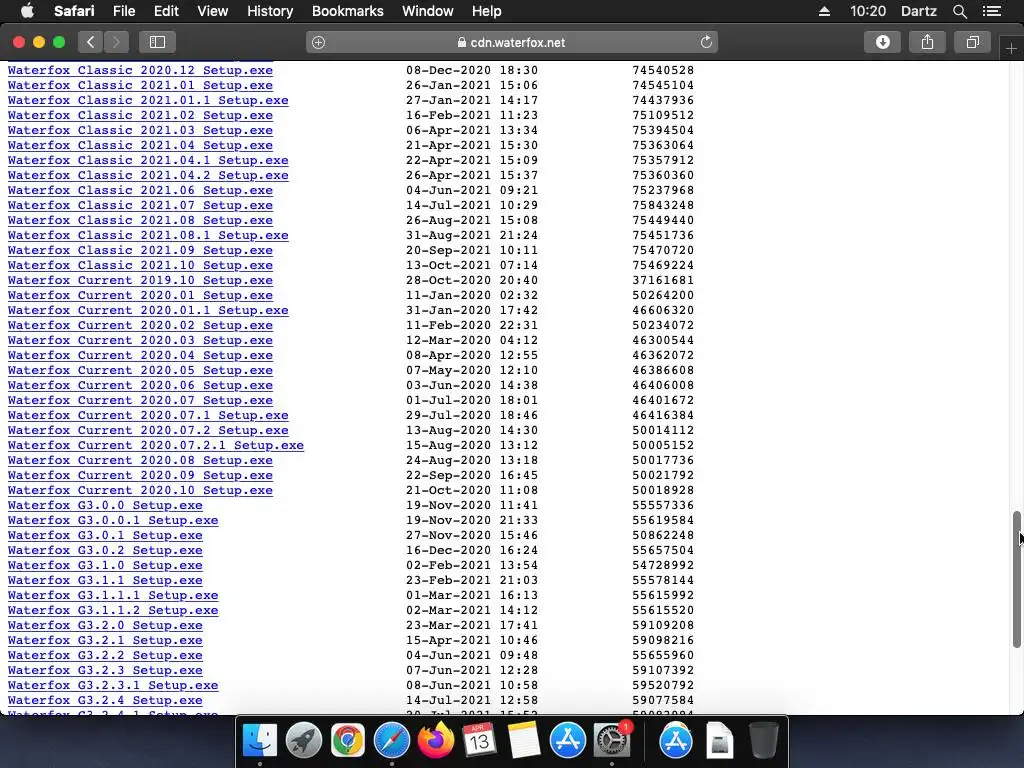1024x768 pixels.
Task: Open the Trash in the Dock
Action: (x=763, y=741)
